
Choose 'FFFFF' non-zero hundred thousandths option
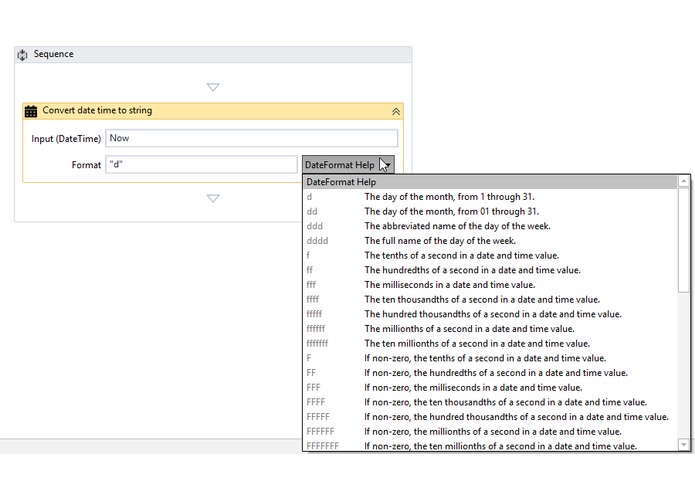(x=490, y=416)
